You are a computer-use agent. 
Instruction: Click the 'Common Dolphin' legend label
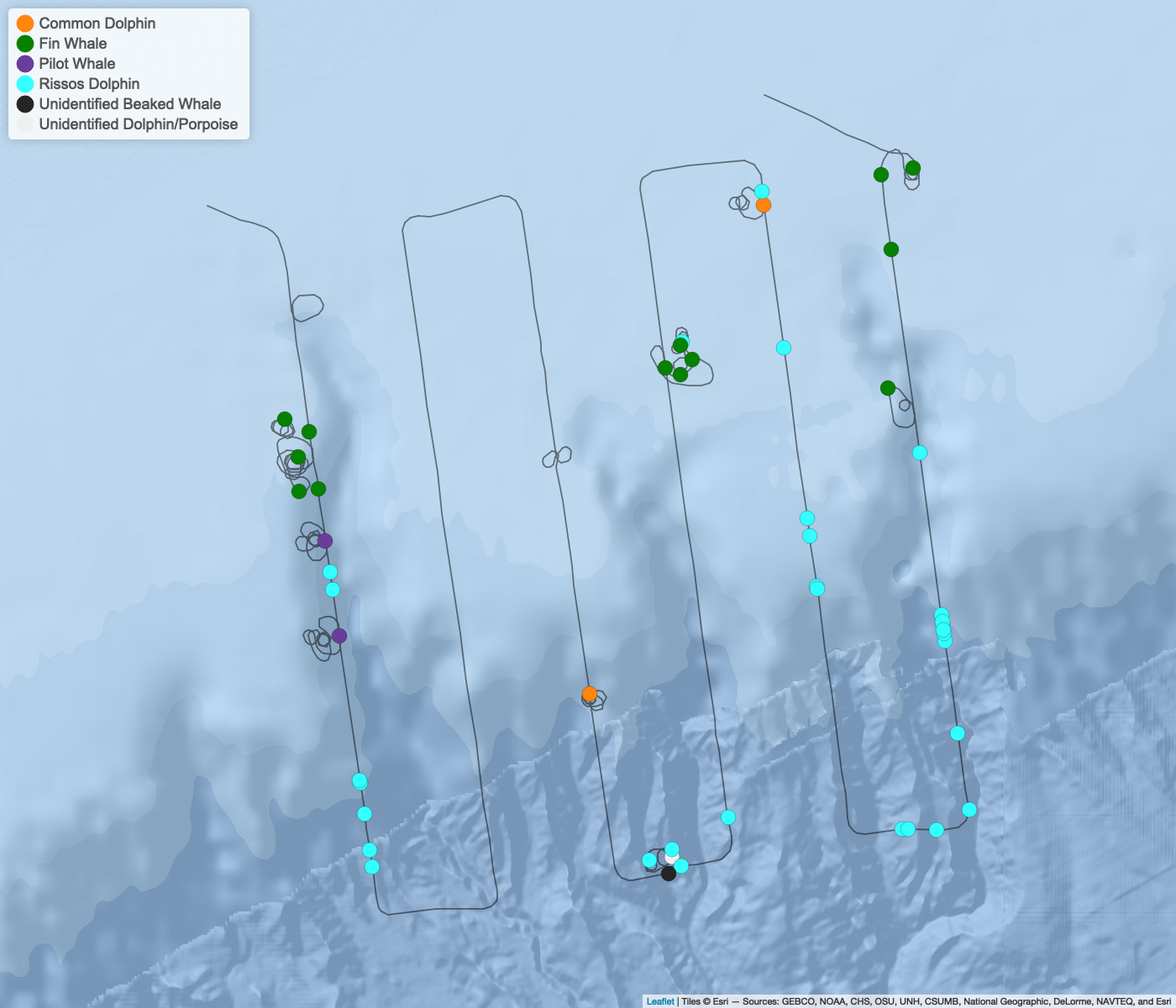click(97, 24)
